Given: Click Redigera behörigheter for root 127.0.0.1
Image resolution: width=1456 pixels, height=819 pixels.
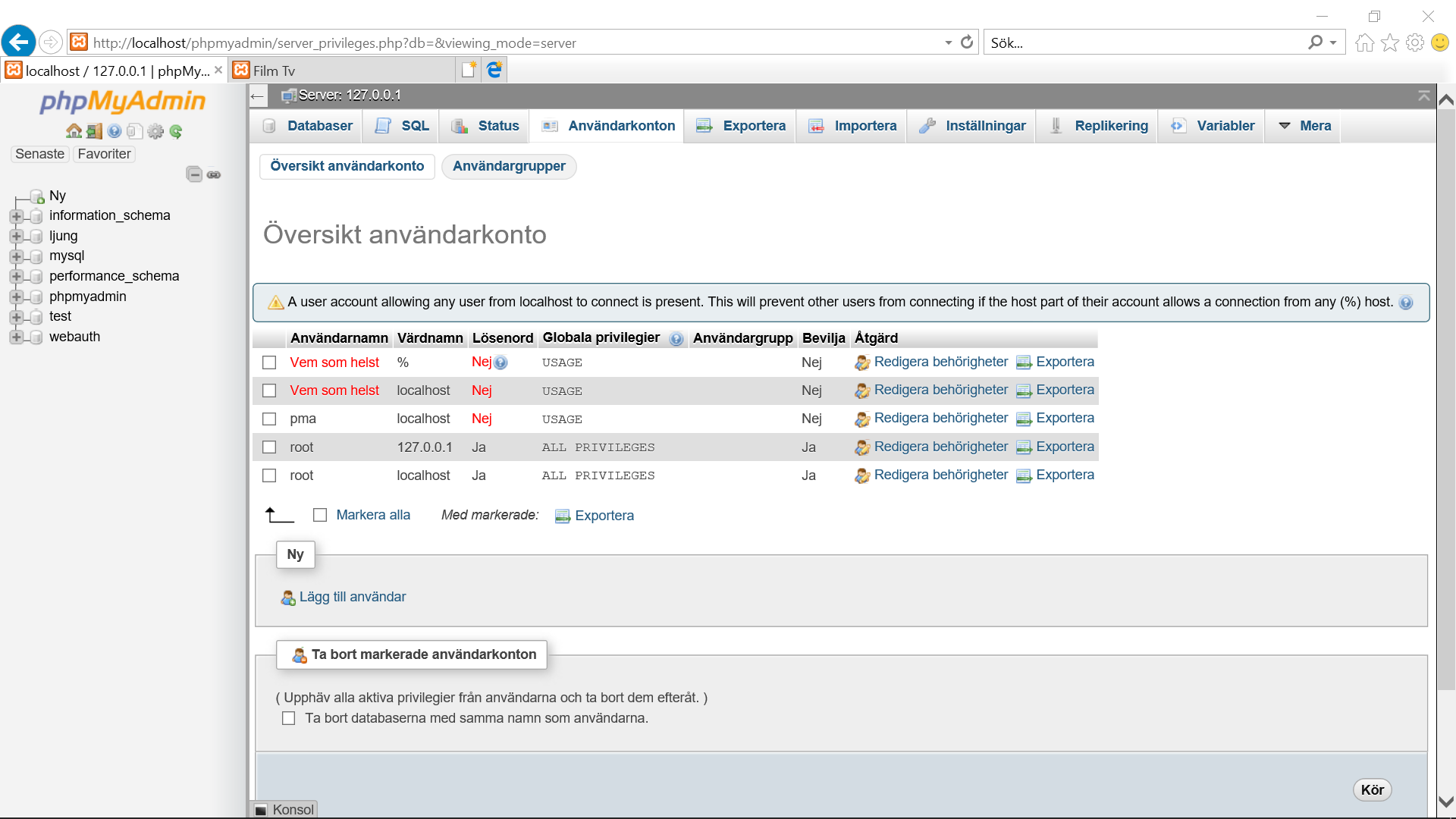Looking at the screenshot, I should pyautogui.click(x=940, y=447).
